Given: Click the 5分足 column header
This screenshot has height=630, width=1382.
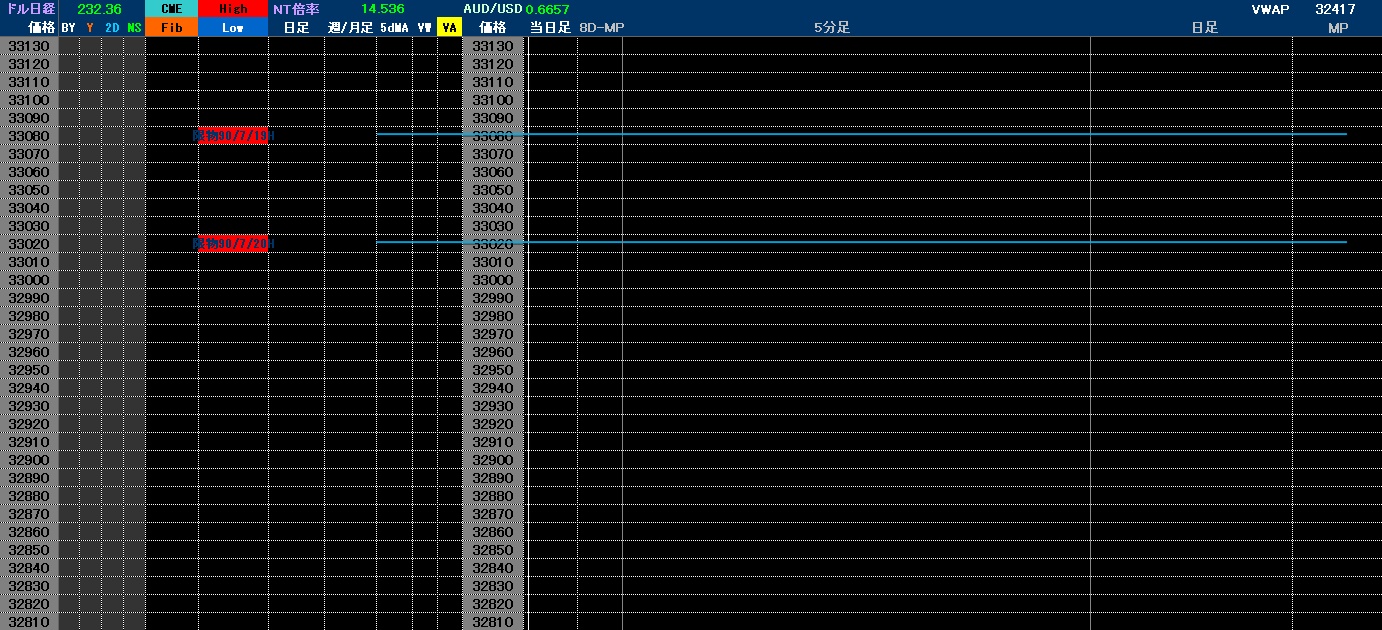Looking at the screenshot, I should click(832, 28).
